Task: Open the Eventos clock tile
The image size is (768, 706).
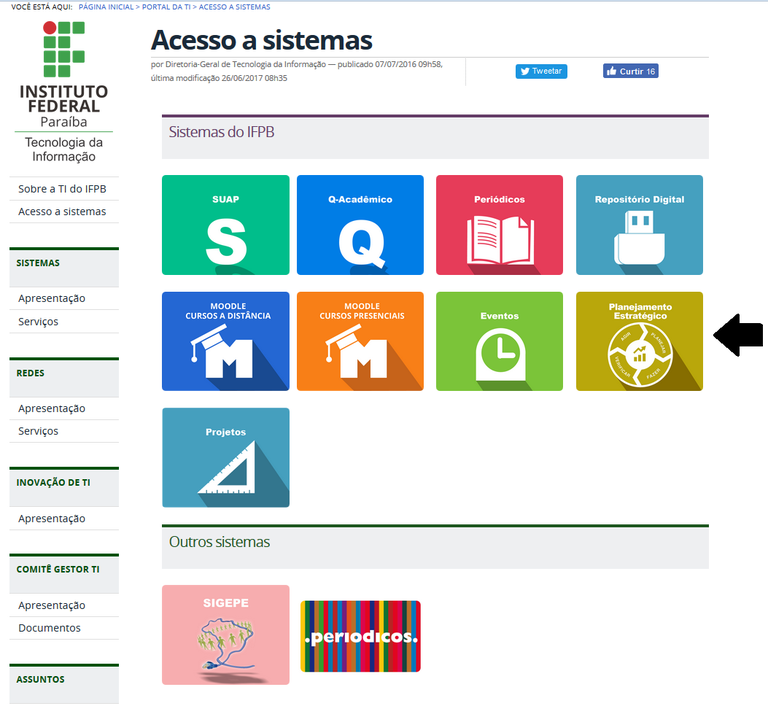Action: point(499,341)
